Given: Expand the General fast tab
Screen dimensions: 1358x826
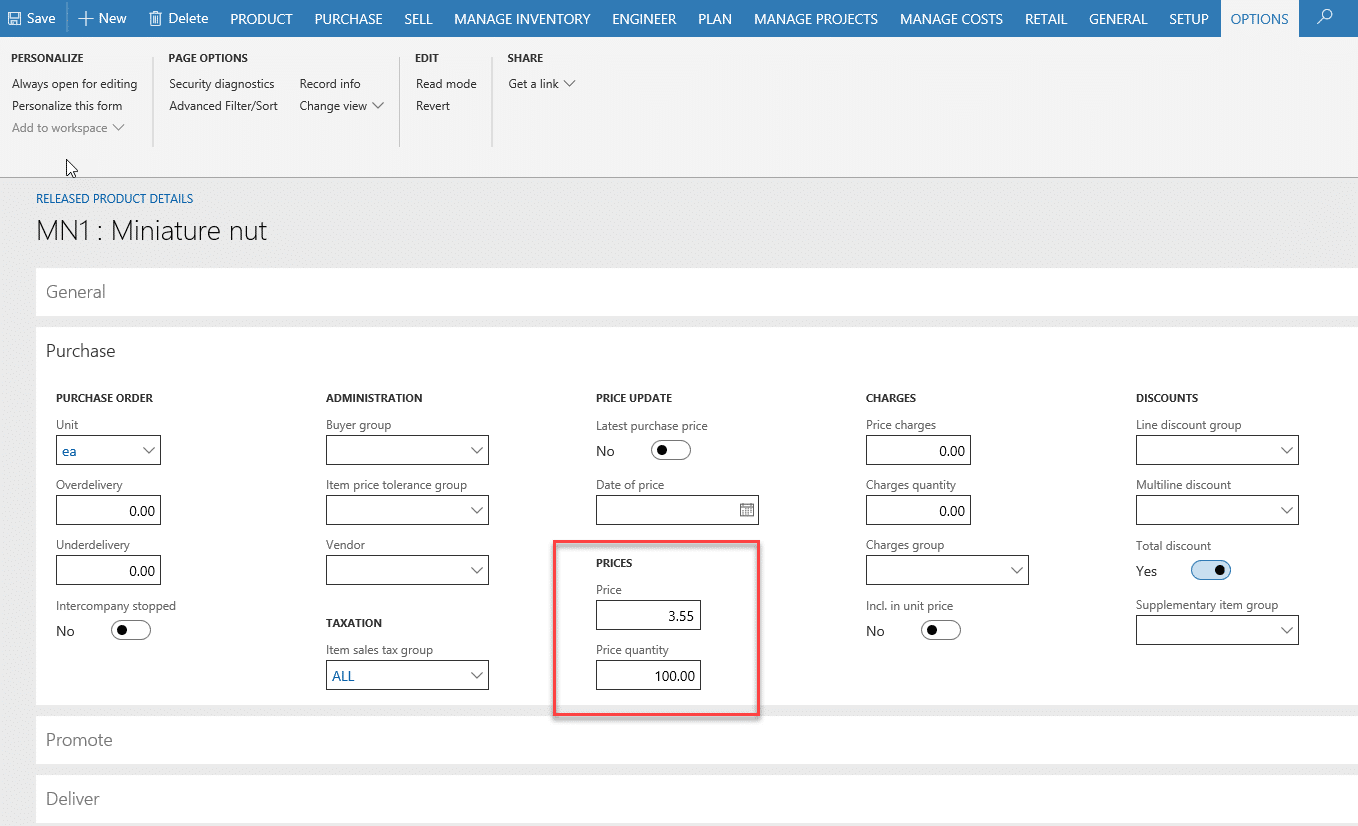Looking at the screenshot, I should click(696, 292).
